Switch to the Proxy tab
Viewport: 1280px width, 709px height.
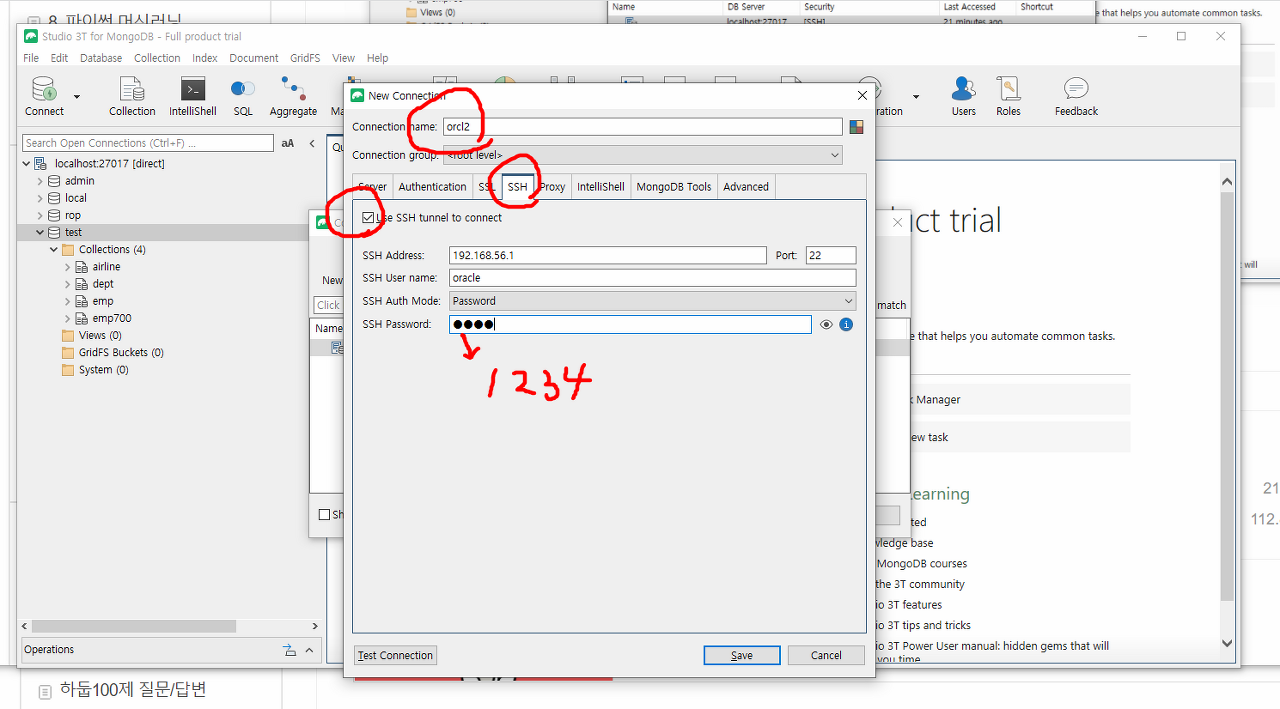[552, 187]
